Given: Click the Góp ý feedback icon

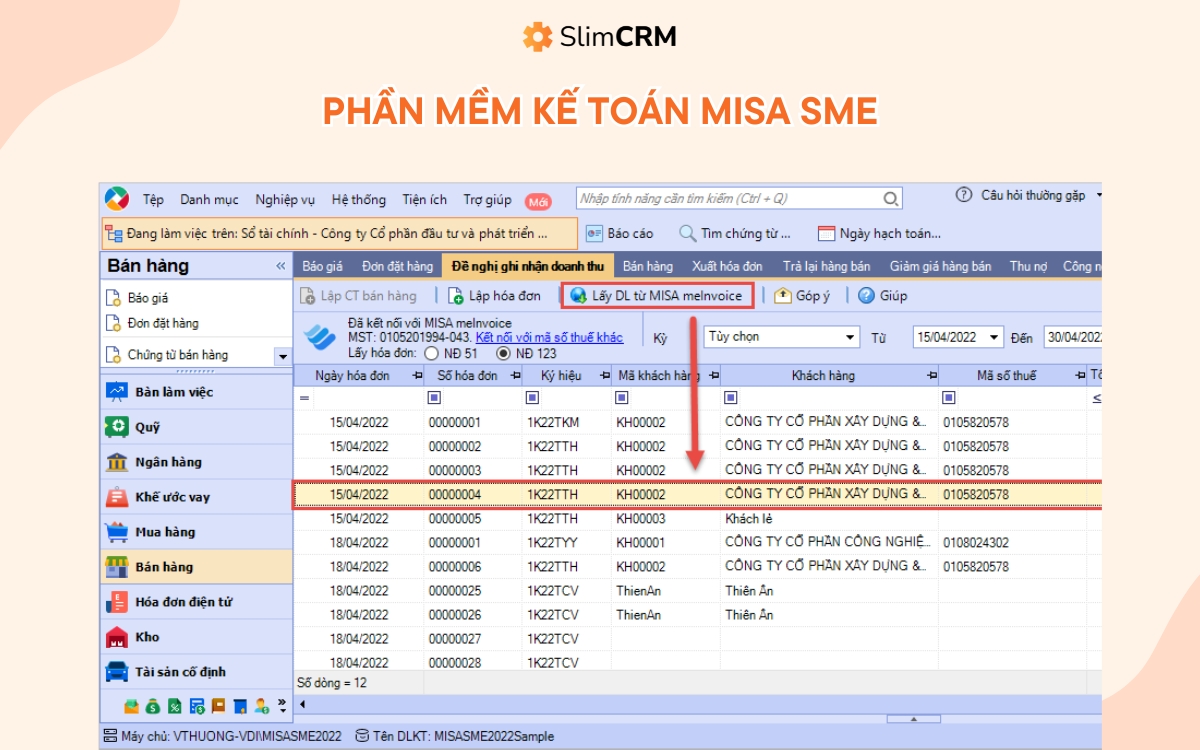Looking at the screenshot, I should (x=783, y=295).
